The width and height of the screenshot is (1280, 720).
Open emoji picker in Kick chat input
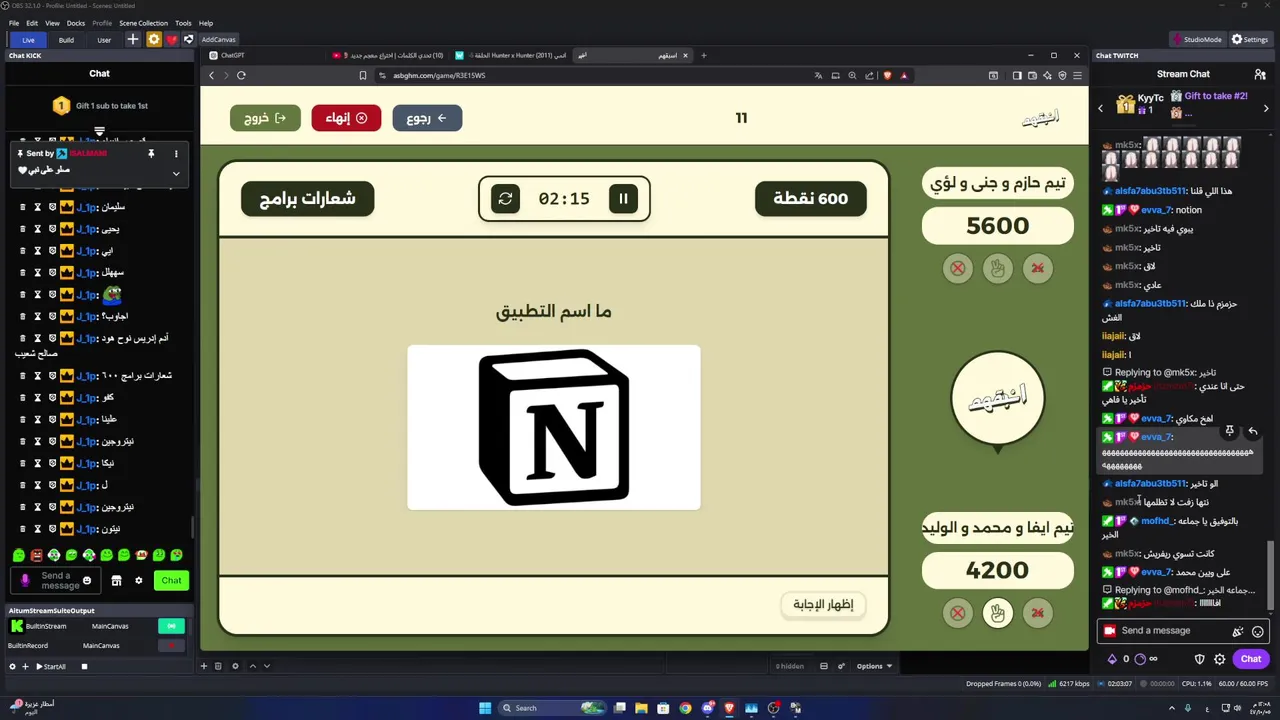(x=87, y=581)
